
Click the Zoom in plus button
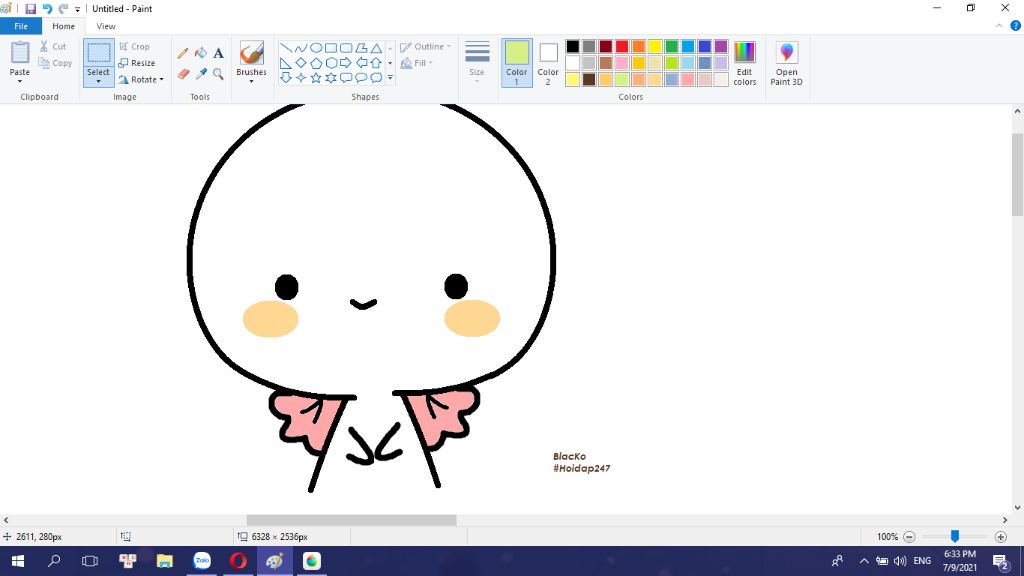coord(1000,537)
